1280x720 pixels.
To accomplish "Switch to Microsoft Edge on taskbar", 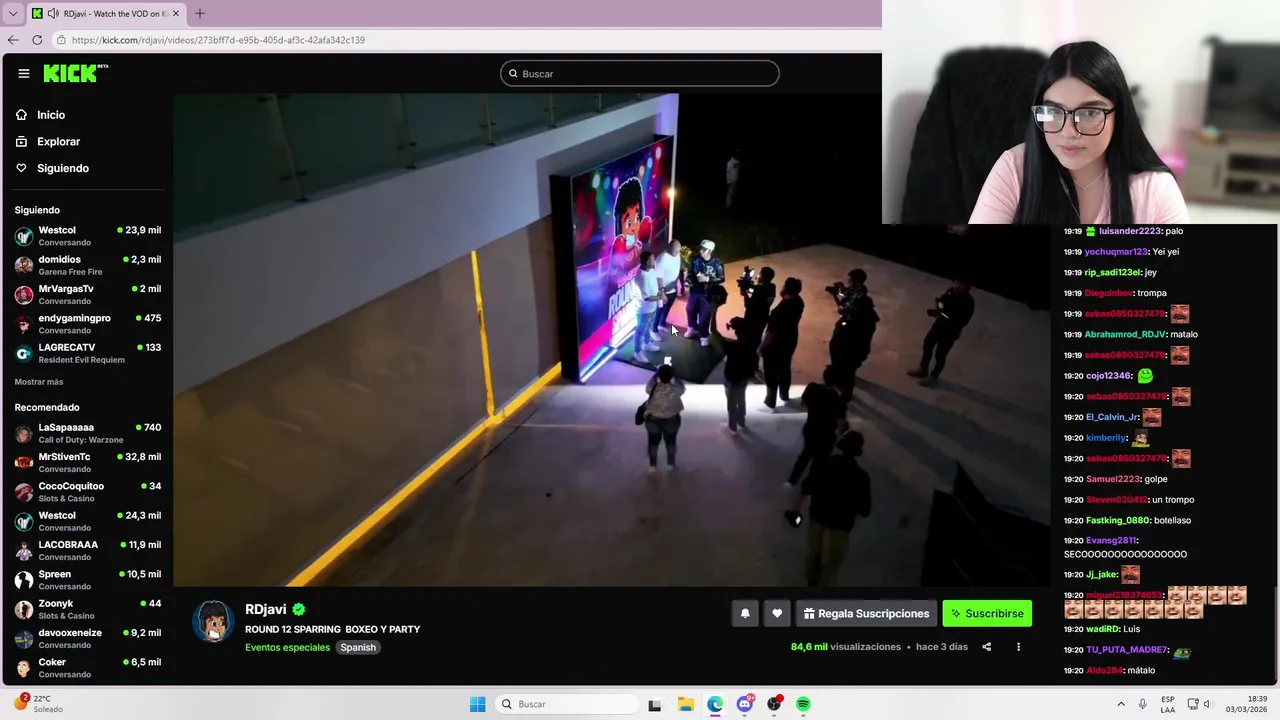I will [x=715, y=704].
